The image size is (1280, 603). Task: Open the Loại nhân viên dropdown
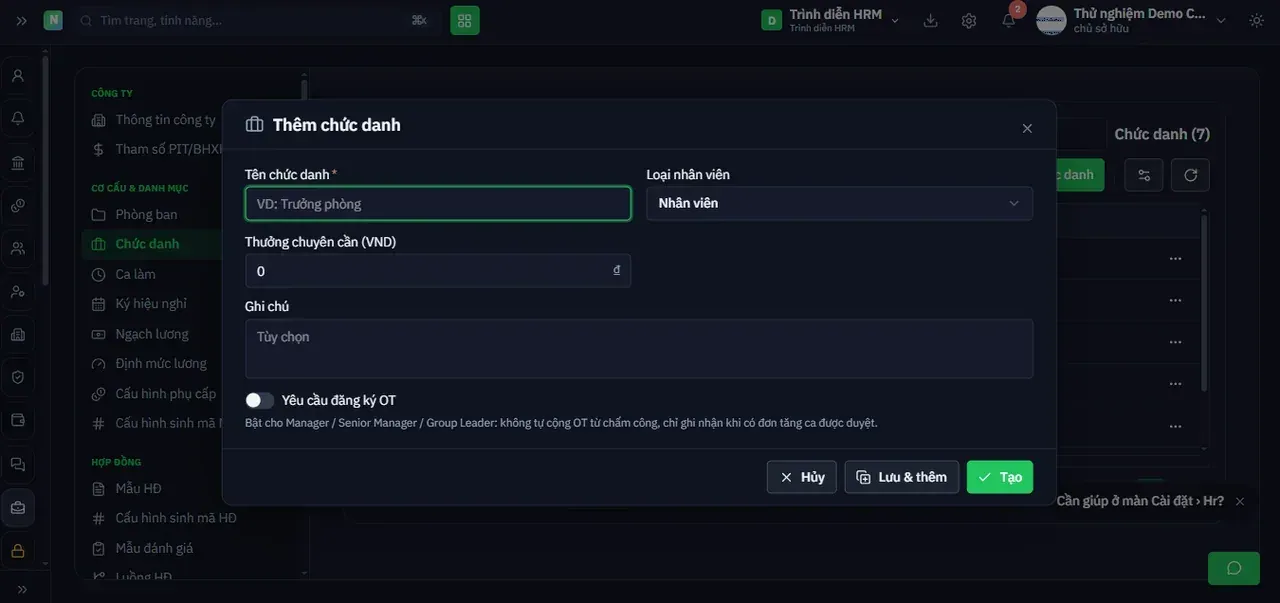coord(840,203)
